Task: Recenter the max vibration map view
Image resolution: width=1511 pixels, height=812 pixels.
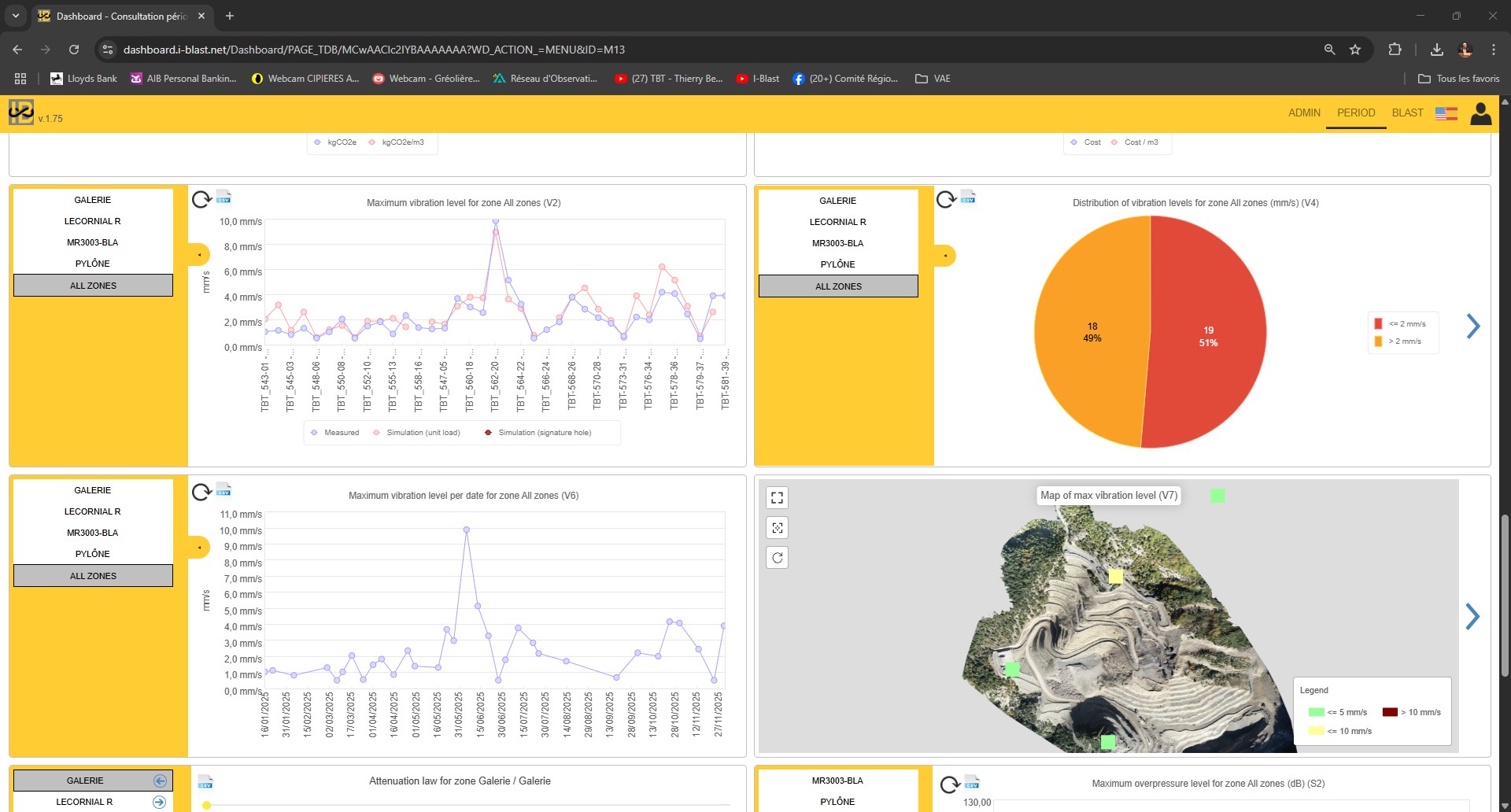Action: 777,528
